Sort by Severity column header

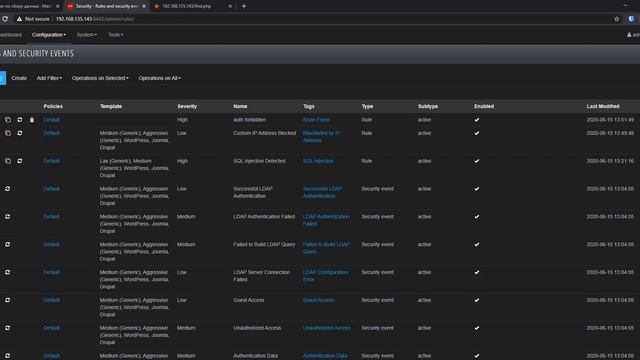187,106
